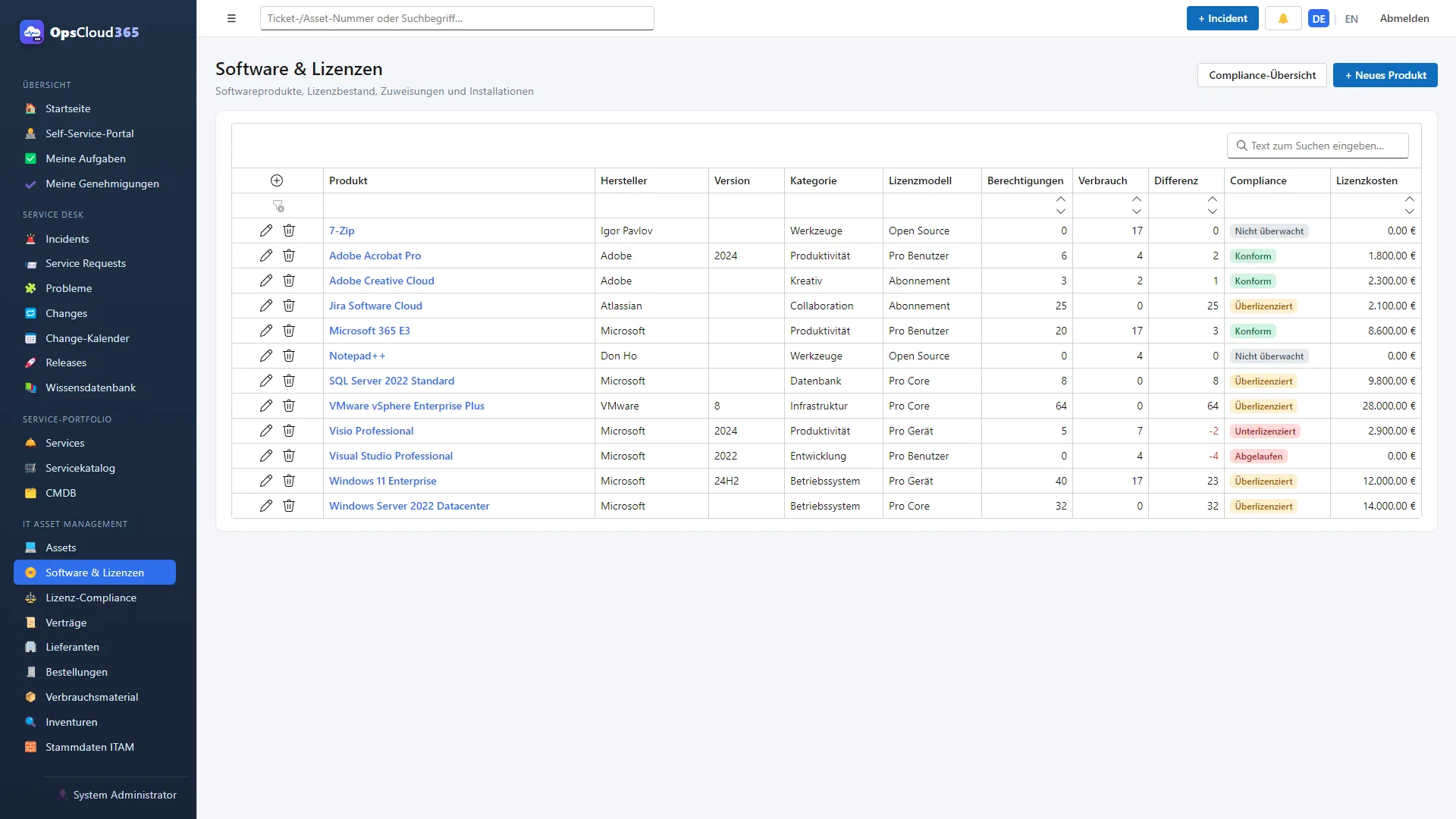The image size is (1456, 819).
Task: Decrease the Berechtigungen filter value
Action: pos(1060,212)
